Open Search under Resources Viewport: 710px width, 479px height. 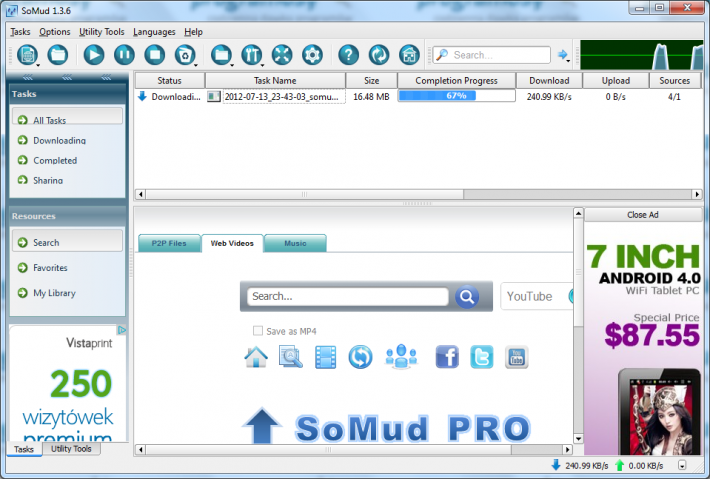[x=67, y=243]
